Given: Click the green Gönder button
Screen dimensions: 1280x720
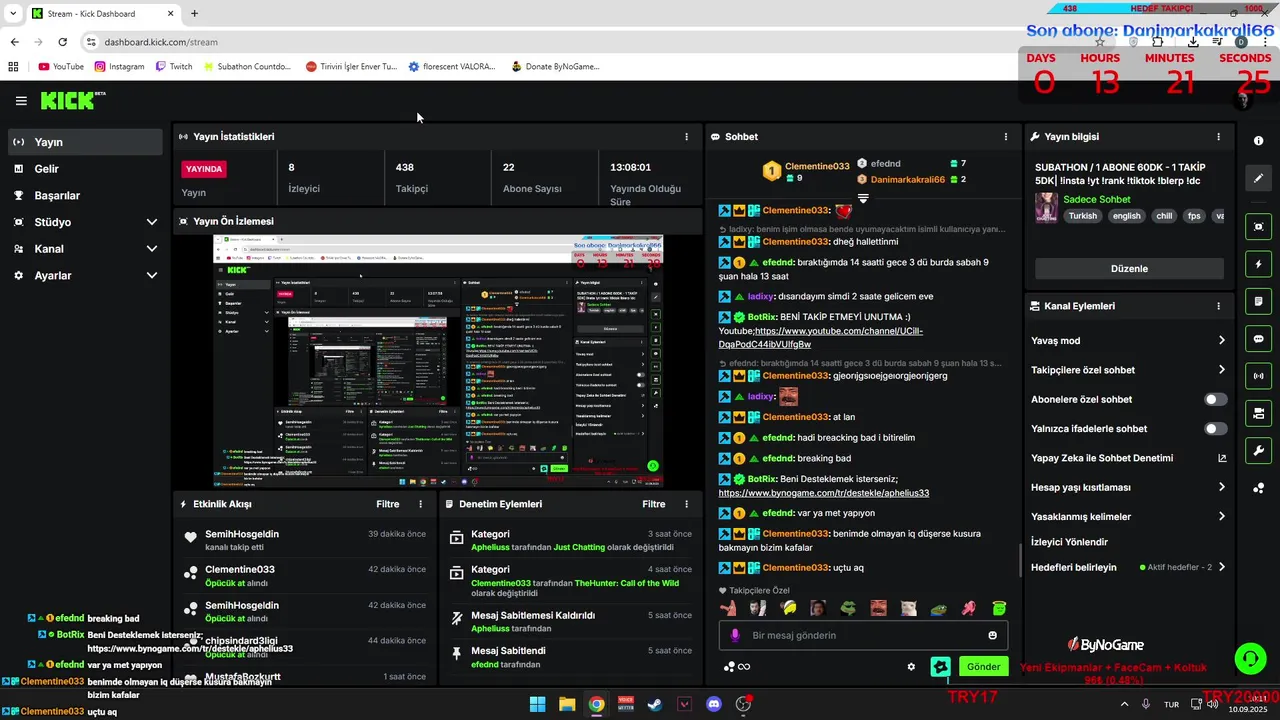Looking at the screenshot, I should (983, 667).
